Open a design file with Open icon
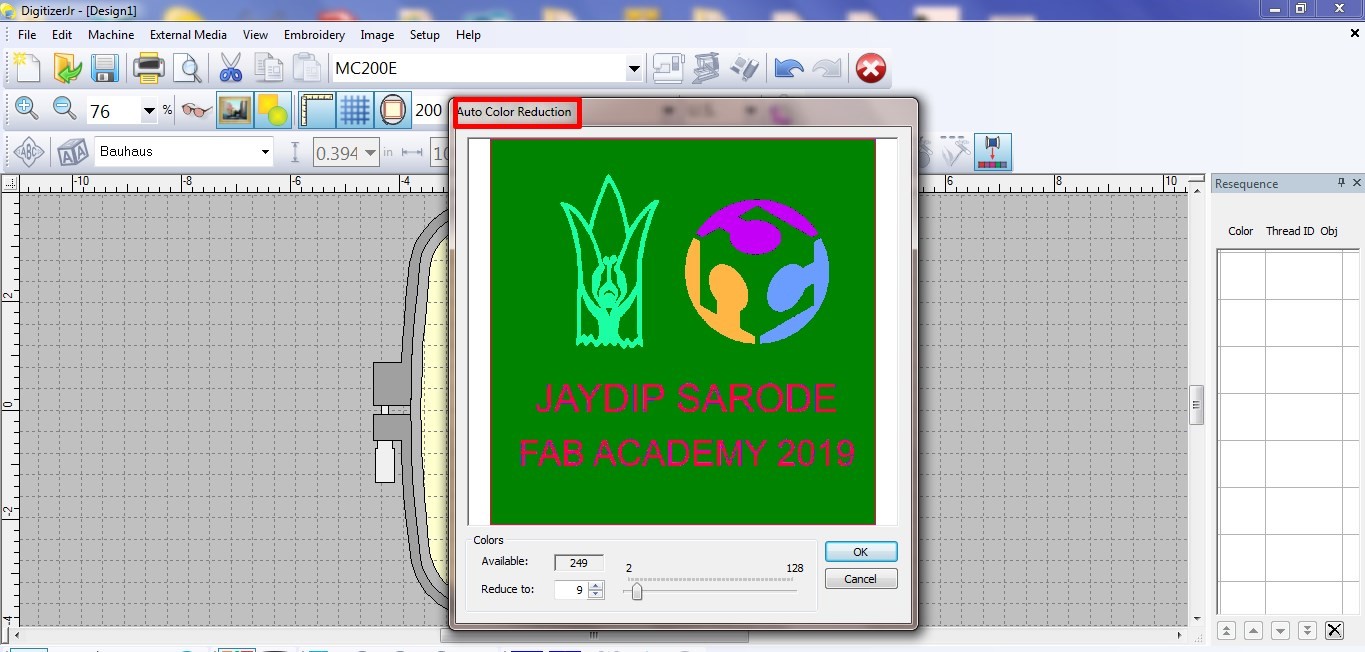The width and height of the screenshot is (1365, 652). tap(67, 68)
